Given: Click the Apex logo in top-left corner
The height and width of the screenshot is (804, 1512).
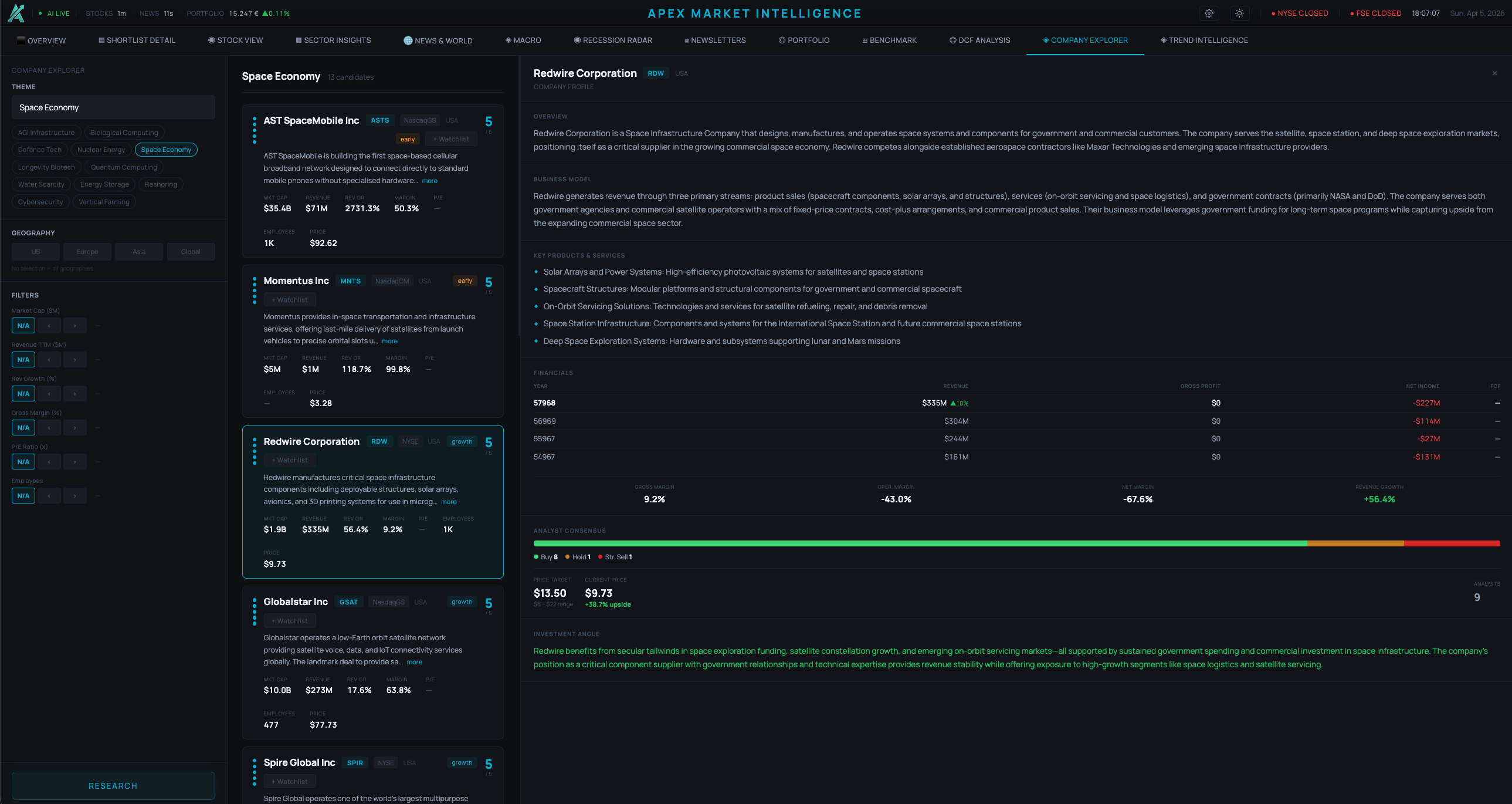Looking at the screenshot, I should pos(16,13).
